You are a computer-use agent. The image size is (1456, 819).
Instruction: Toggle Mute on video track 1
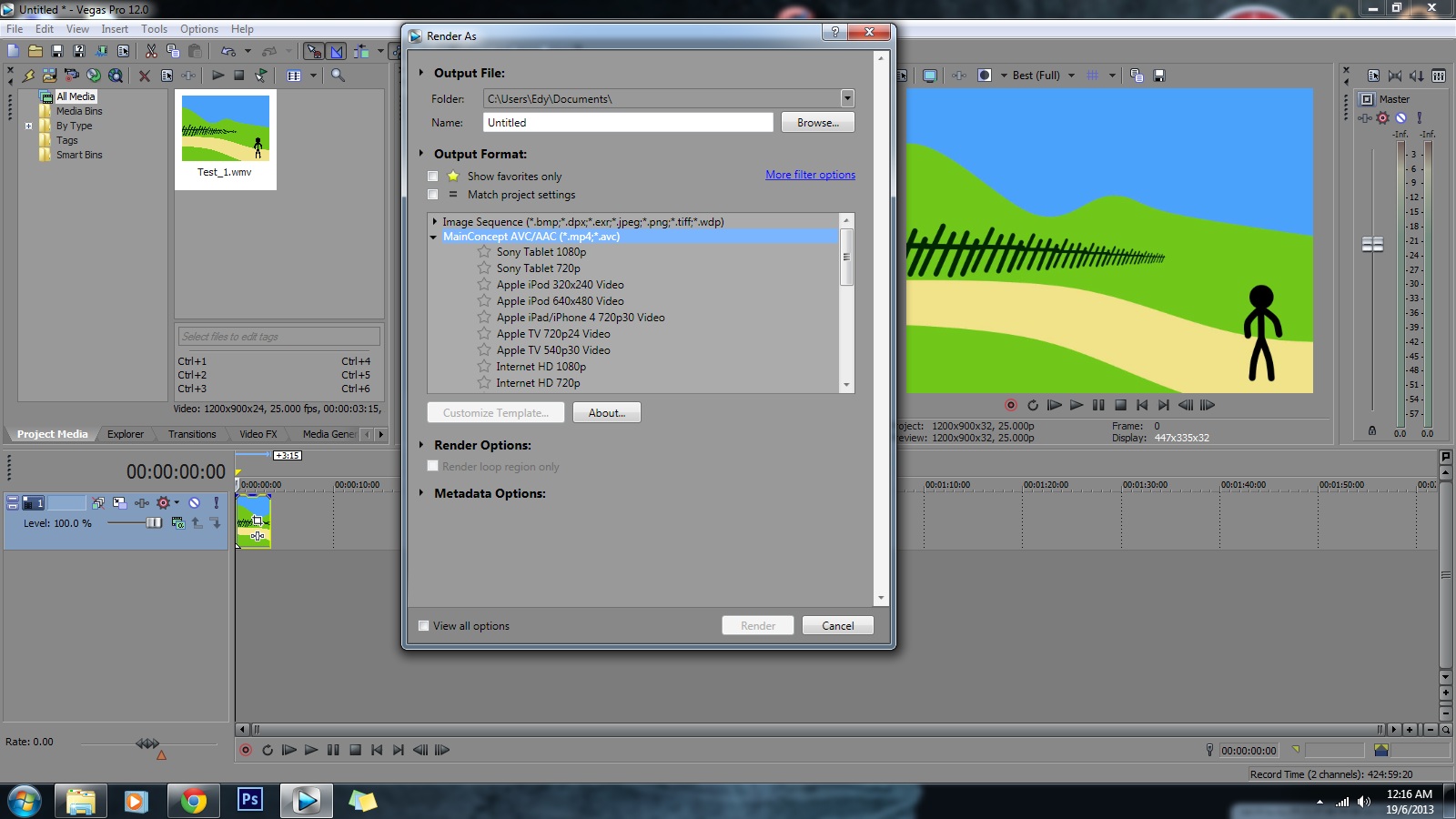[194, 502]
